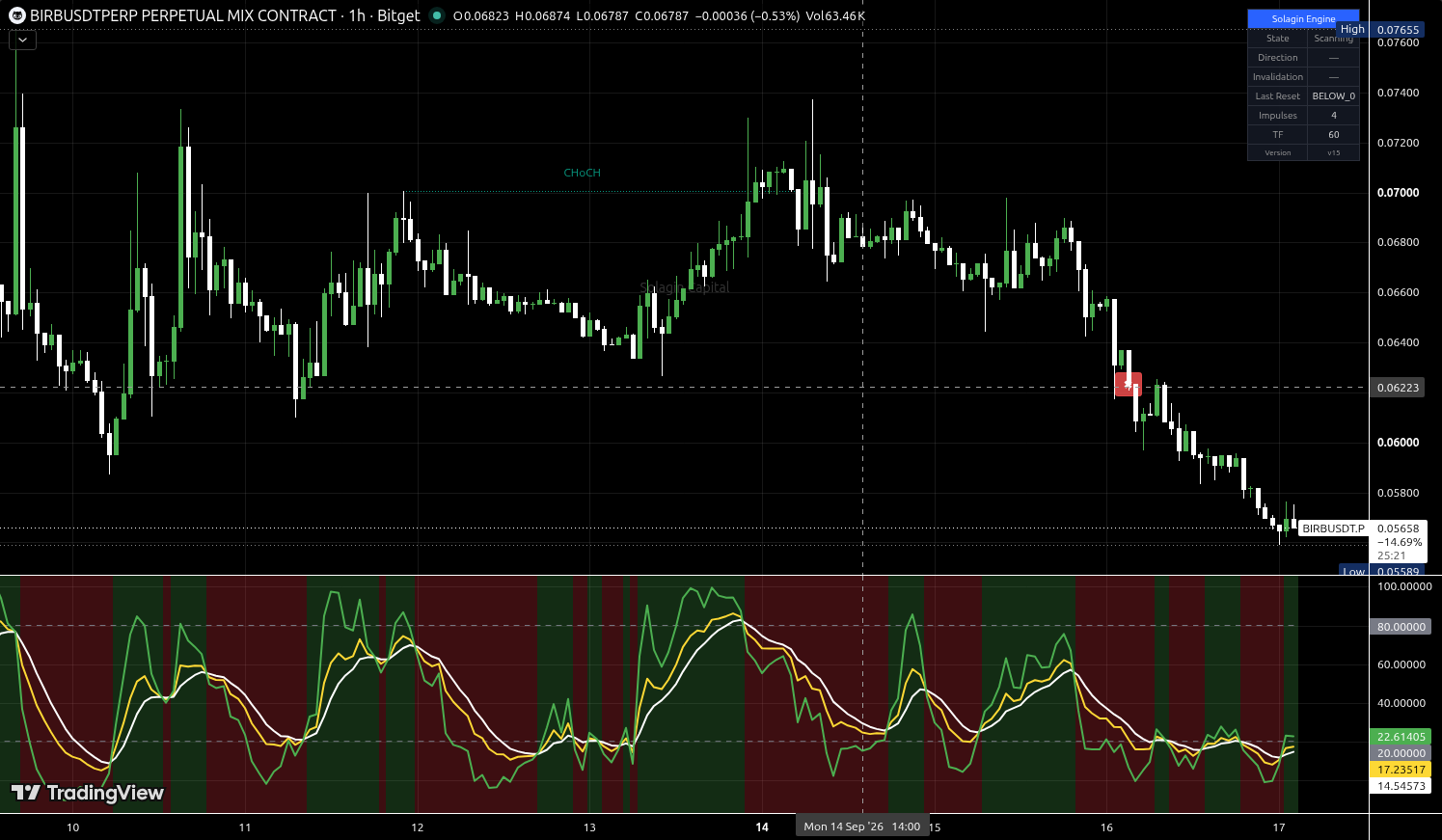Click the Vol 63.46K value

(835, 15)
